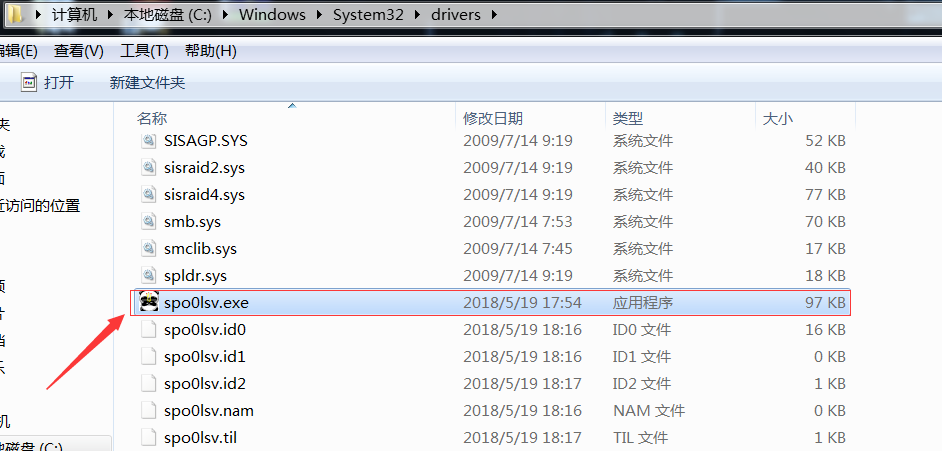
Task: Select the smclib.sys file name
Action: pos(200,248)
